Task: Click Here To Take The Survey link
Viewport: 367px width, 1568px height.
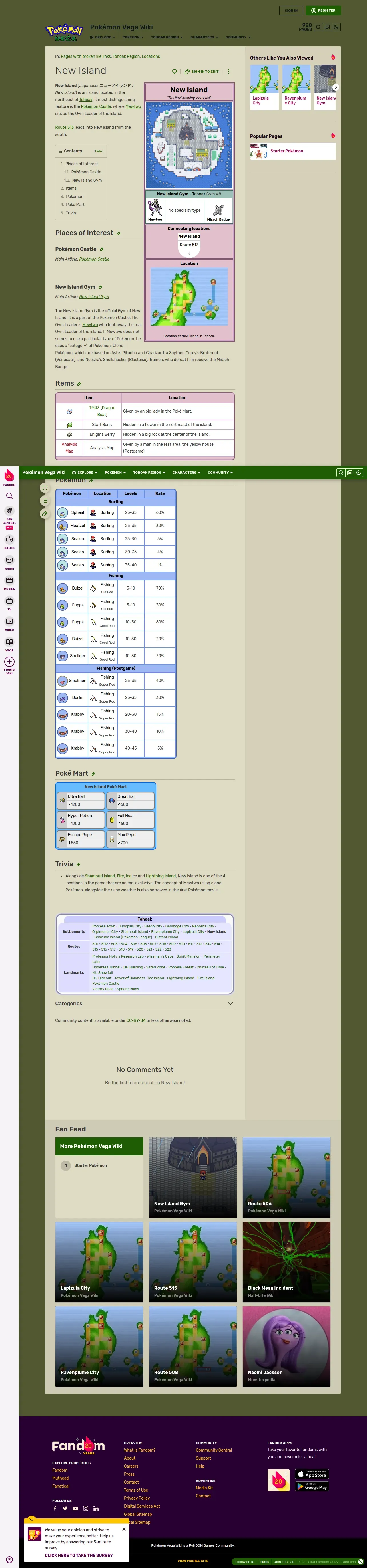Action: coord(78,1555)
